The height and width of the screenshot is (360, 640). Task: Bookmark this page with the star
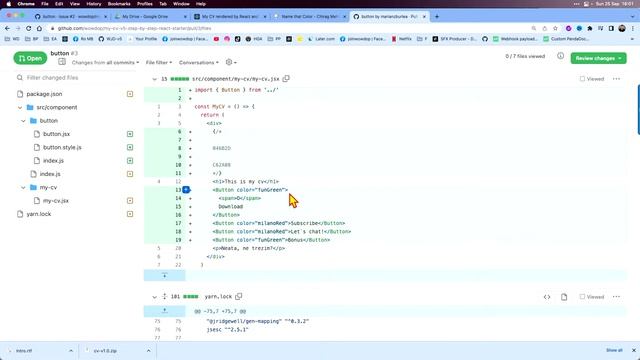[x=555, y=28]
